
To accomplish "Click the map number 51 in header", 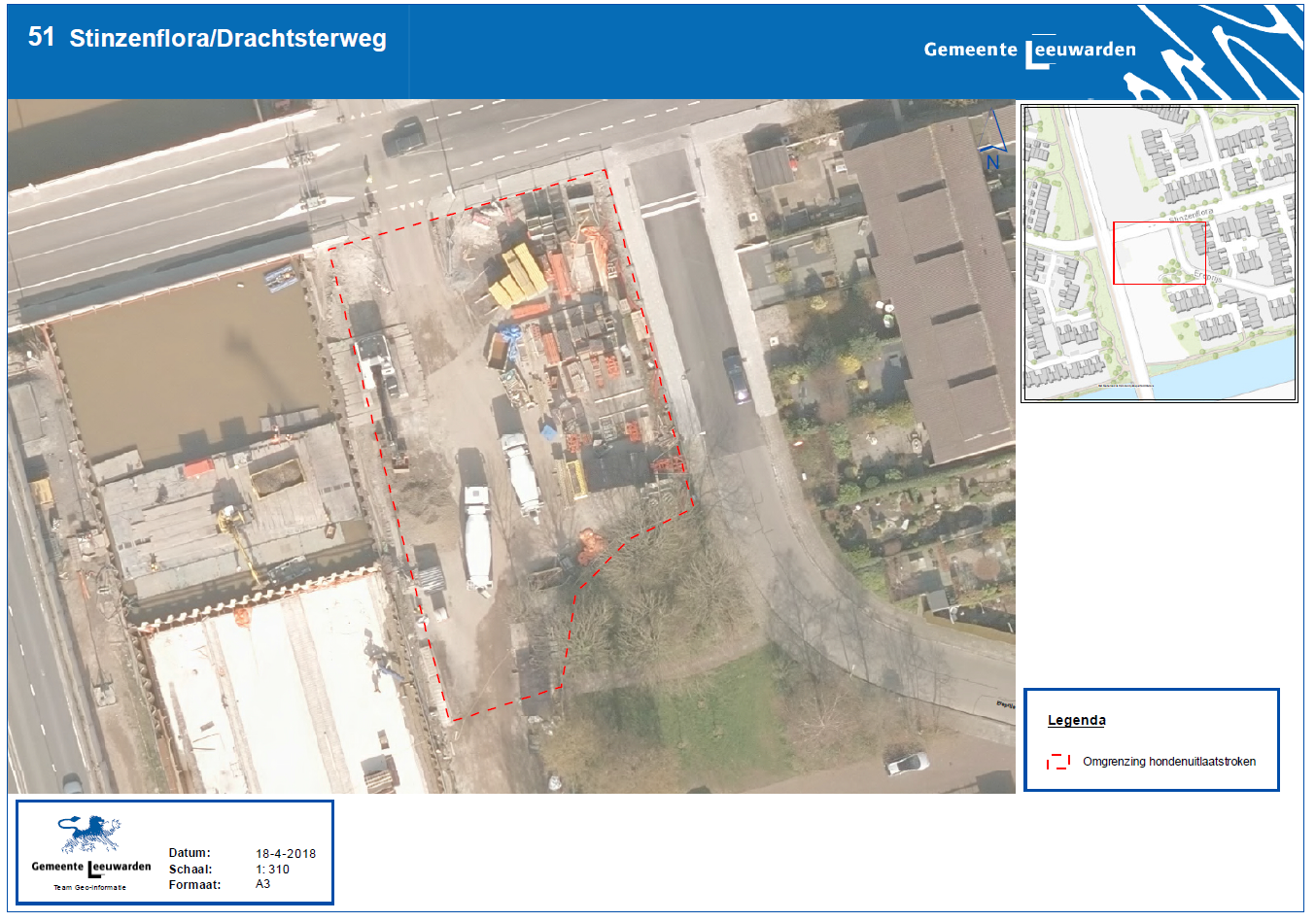I will [41, 37].
